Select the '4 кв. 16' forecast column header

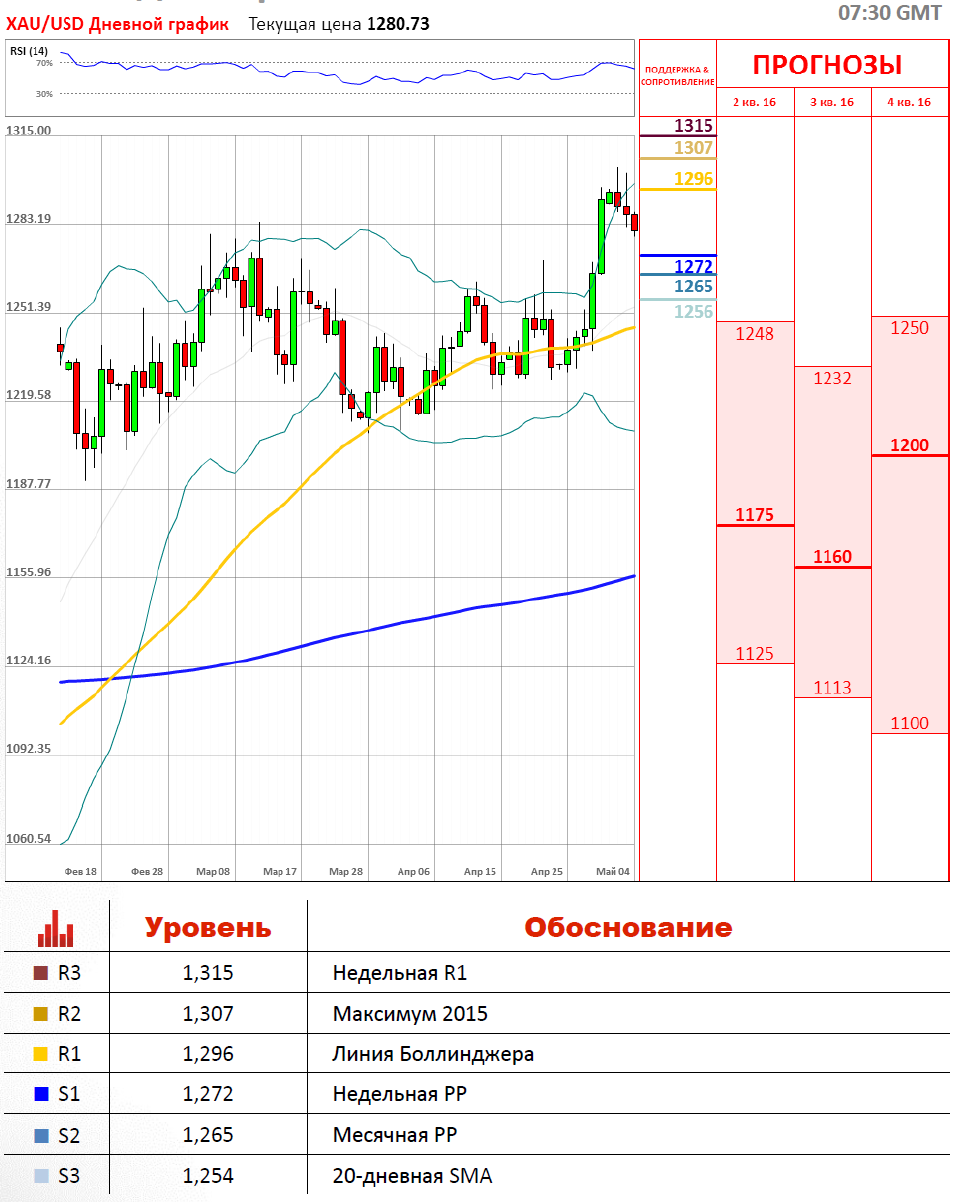tap(909, 102)
